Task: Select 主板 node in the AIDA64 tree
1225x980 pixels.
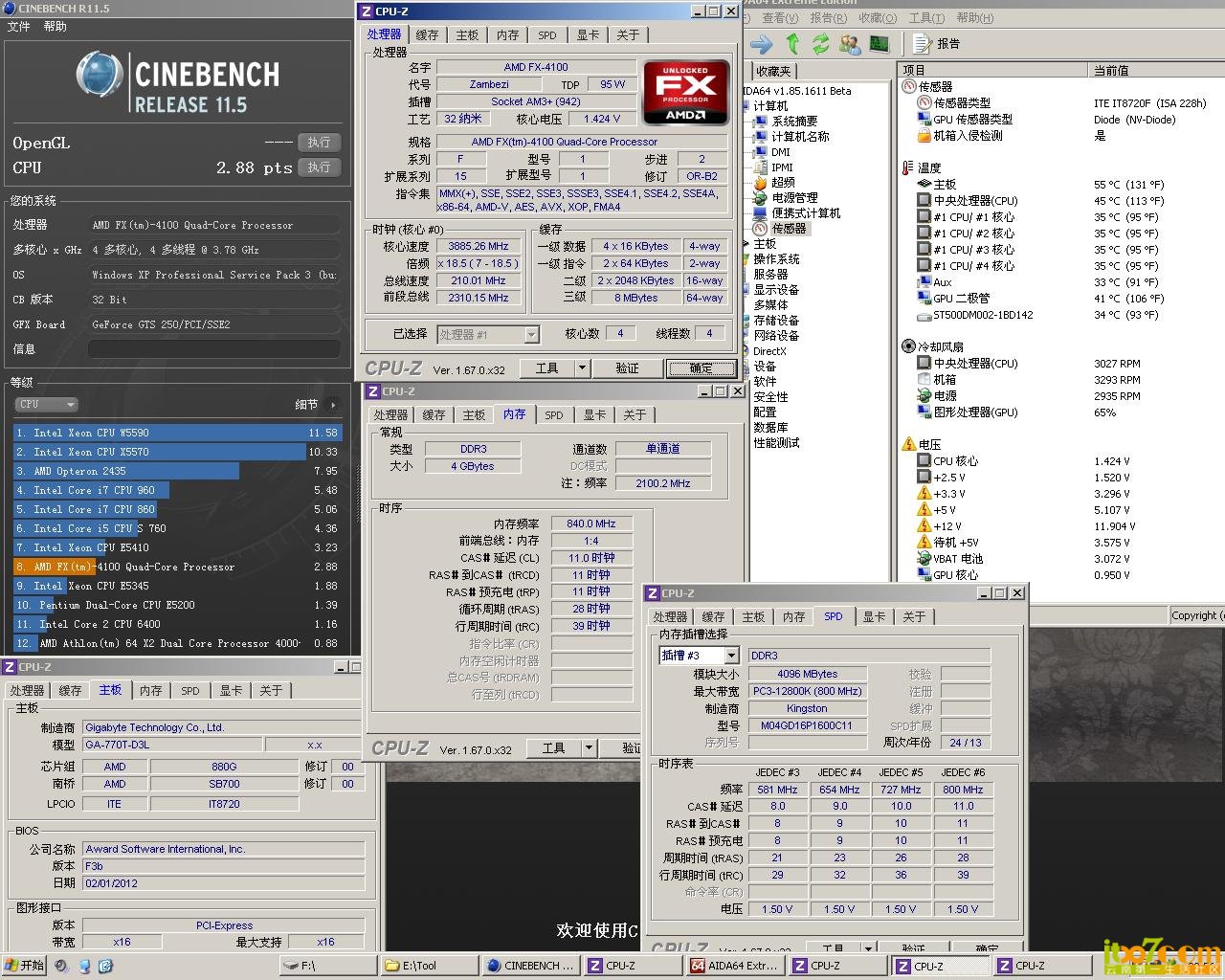Action: (x=765, y=244)
